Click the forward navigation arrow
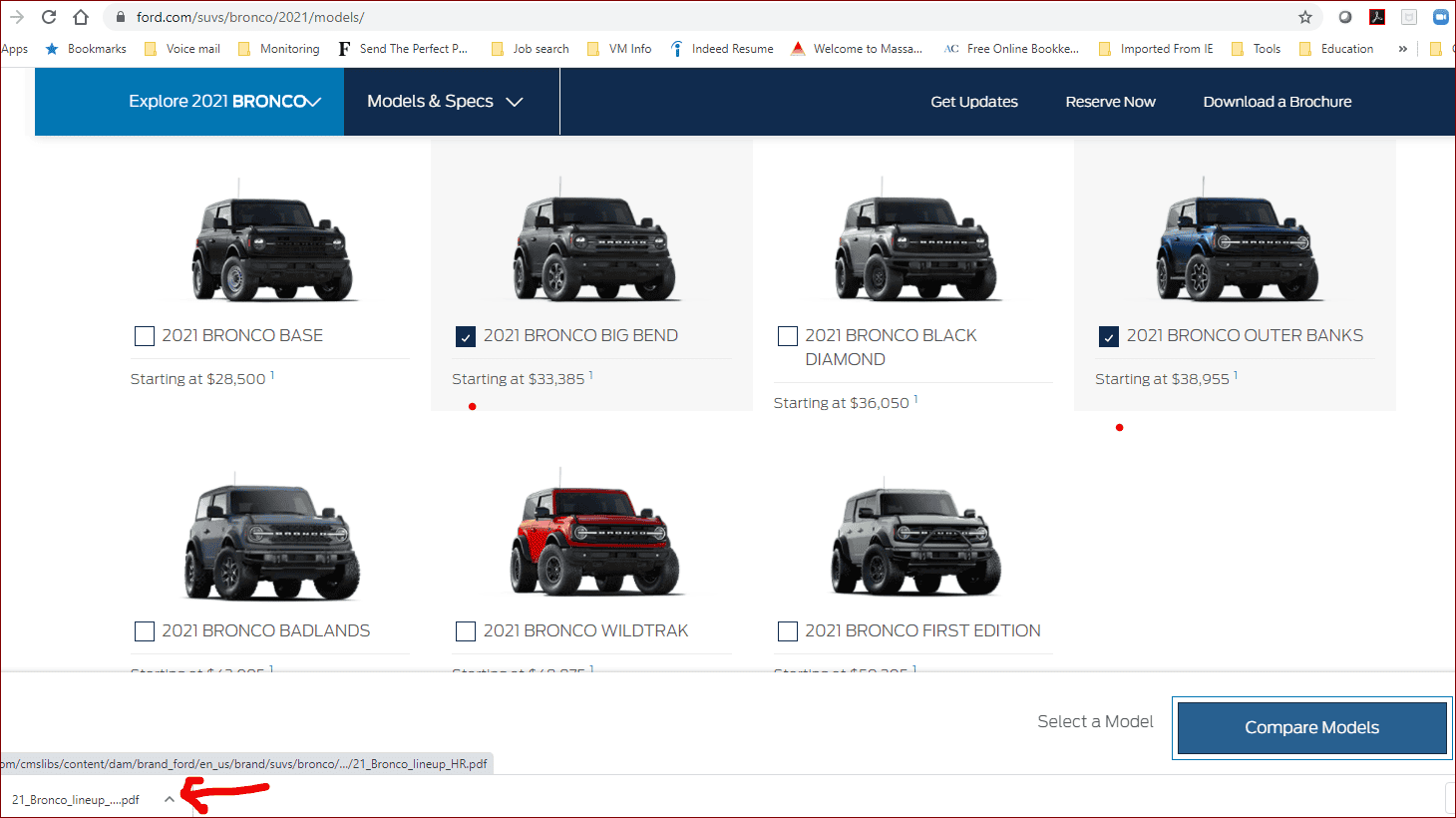Viewport: 1456px width, 818px height. [17, 17]
